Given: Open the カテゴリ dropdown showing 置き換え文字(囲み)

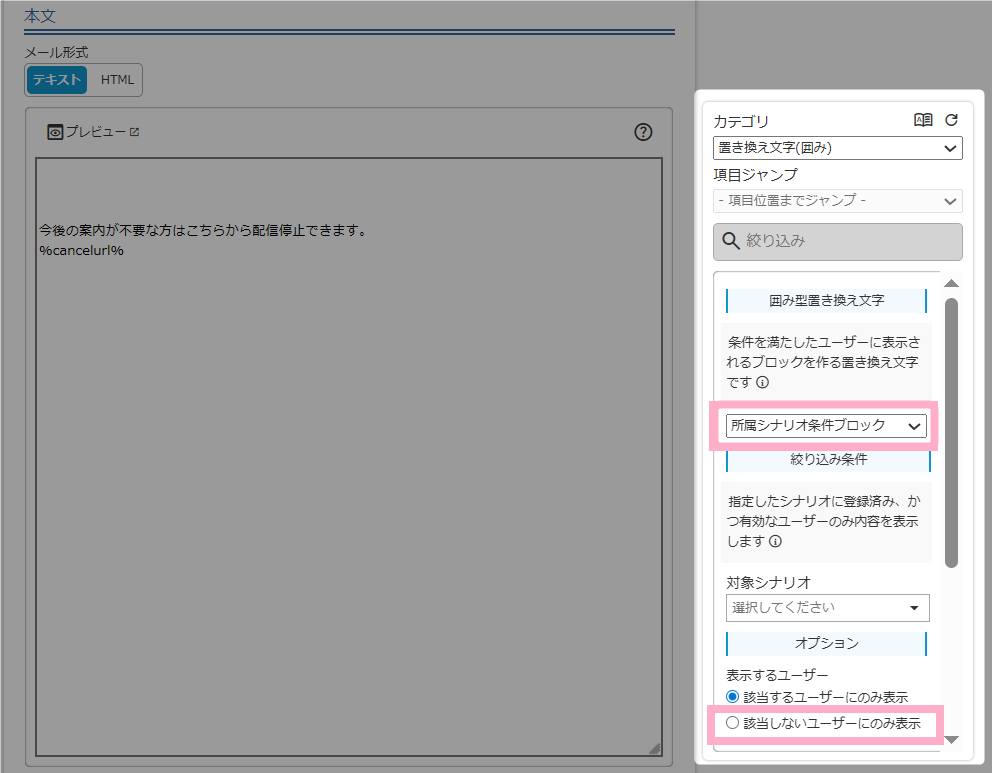Looking at the screenshot, I should 837,147.
